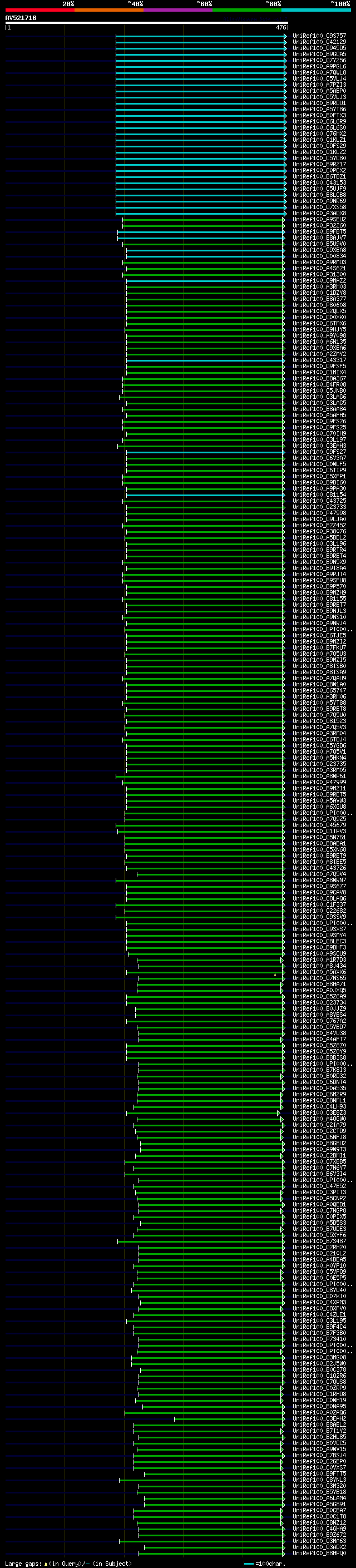Open hit UniRef100_Q76MX2
The height and width of the screenshot is (1568, 356).
(319, 134)
